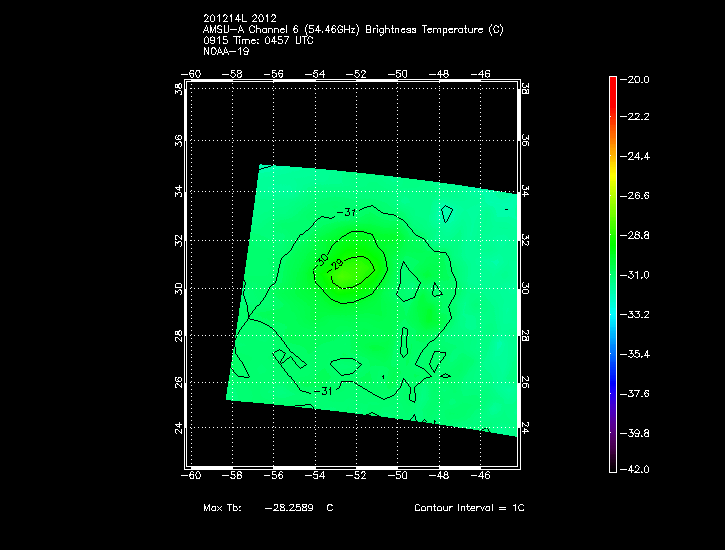The image size is (725, 550).
Task: Click the 0915 Time: 0457 UTC text
Action: pyautogui.click(x=259, y=40)
